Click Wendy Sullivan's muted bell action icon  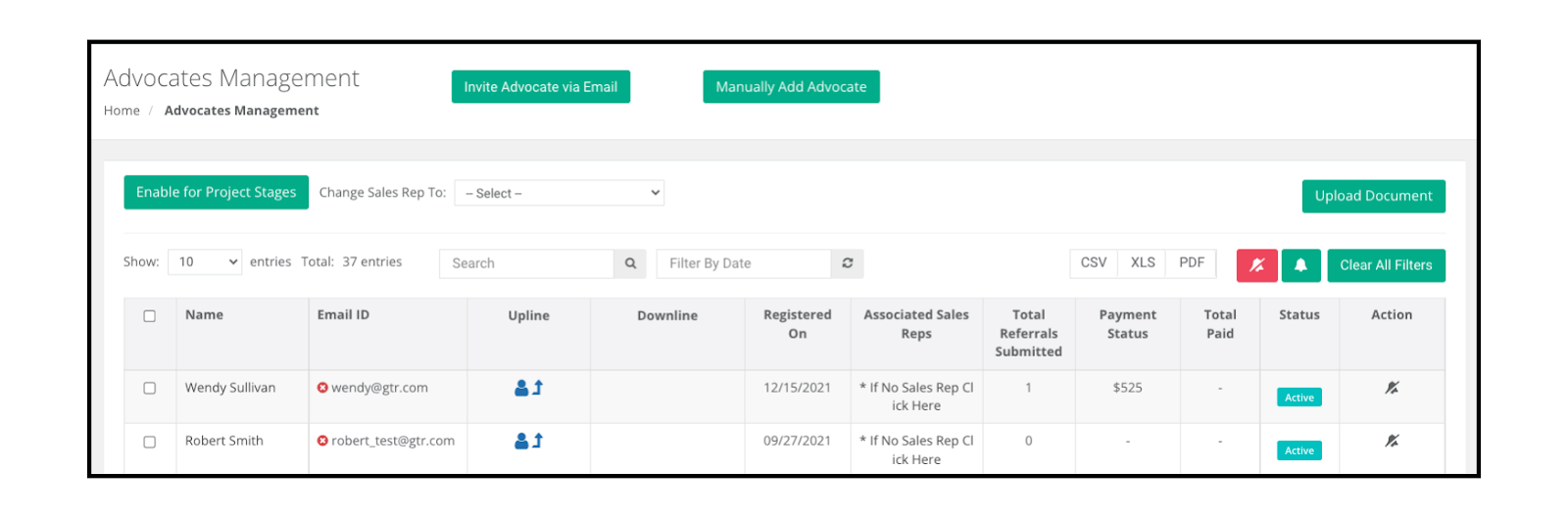1392,388
